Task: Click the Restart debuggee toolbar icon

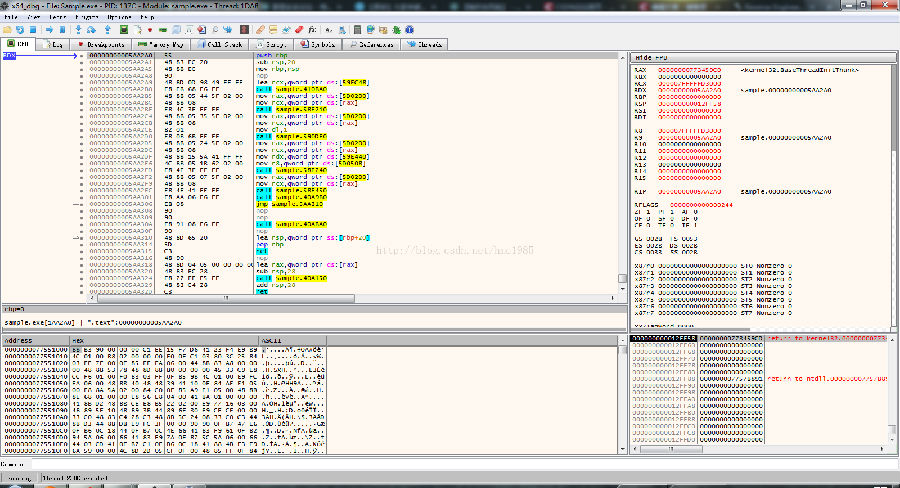Action: 20,29
